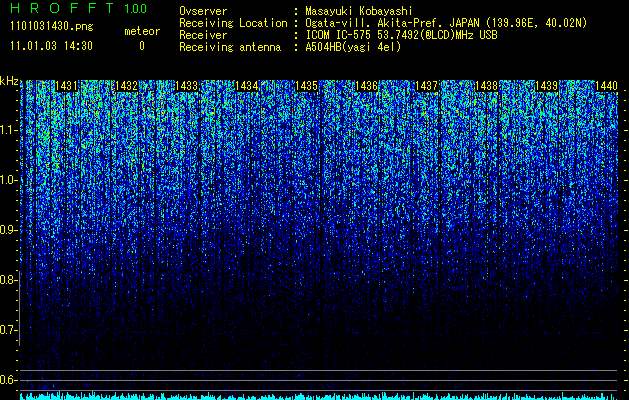The height and width of the screenshot is (400, 629).
Task: Click the cyan signal level graph at bottom
Action: (x=319, y=396)
